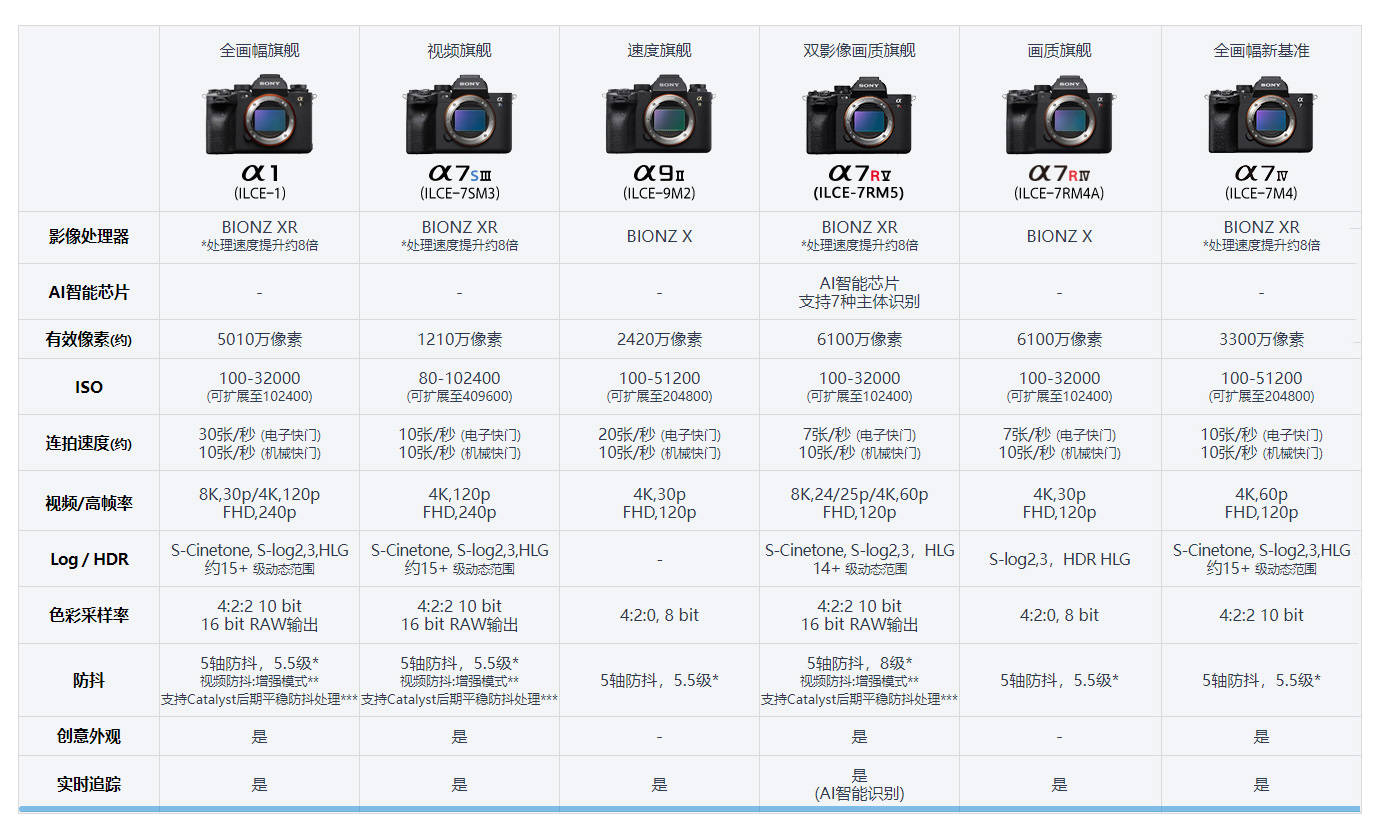Click the 实时追踪 row label
The height and width of the screenshot is (839, 1384).
point(89,784)
